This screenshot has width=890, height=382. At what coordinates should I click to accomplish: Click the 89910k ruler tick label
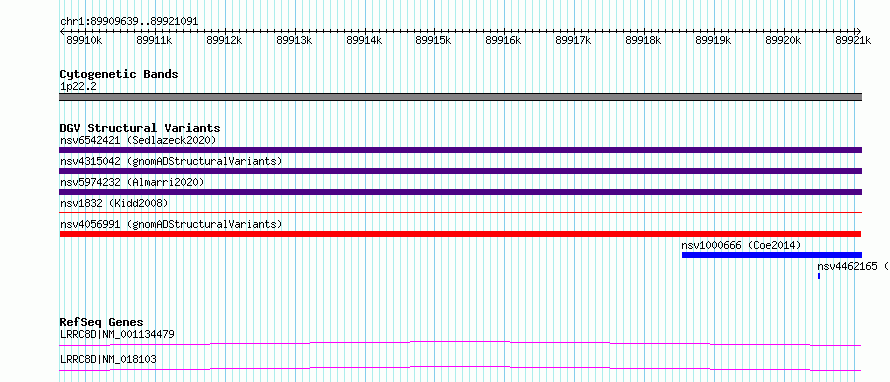[85, 40]
